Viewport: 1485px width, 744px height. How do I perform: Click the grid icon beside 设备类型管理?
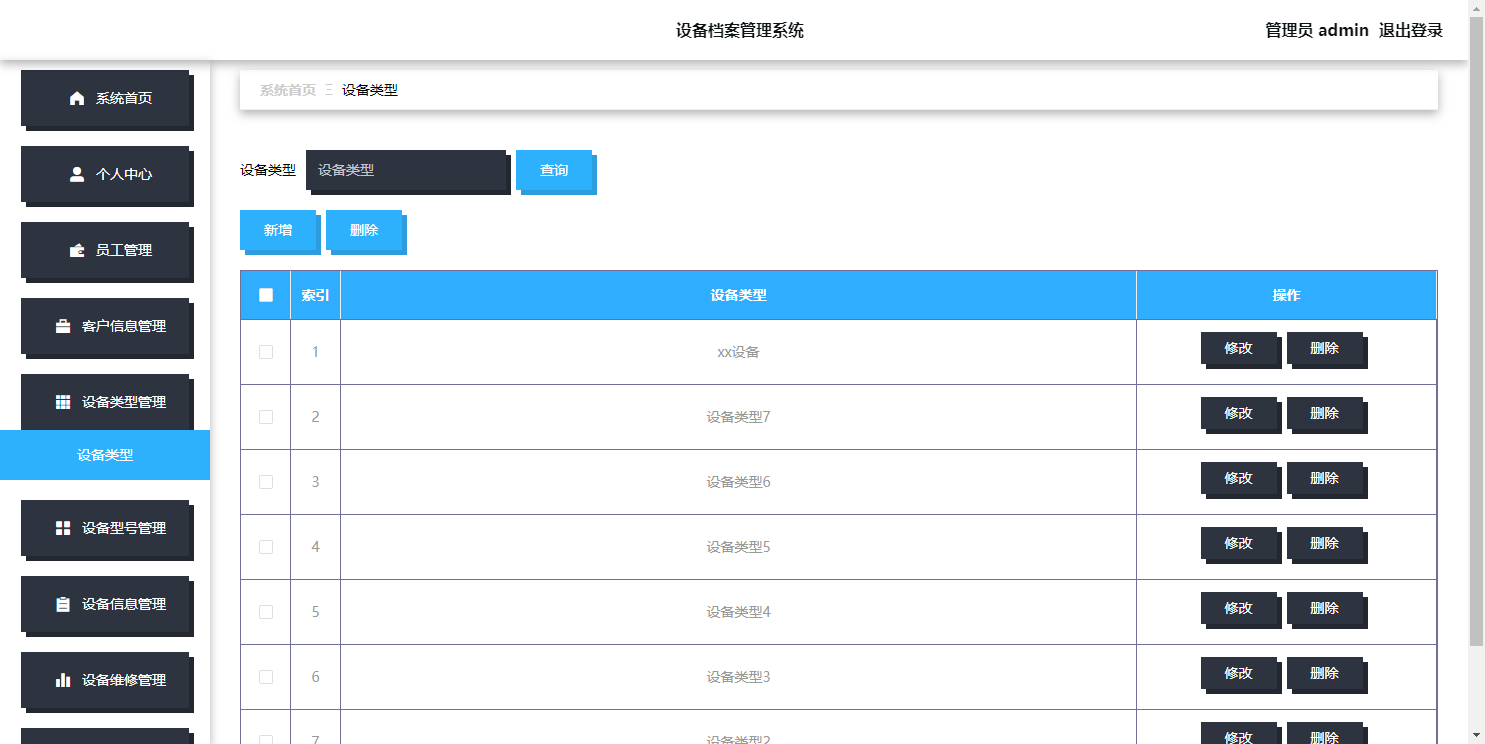[63, 402]
